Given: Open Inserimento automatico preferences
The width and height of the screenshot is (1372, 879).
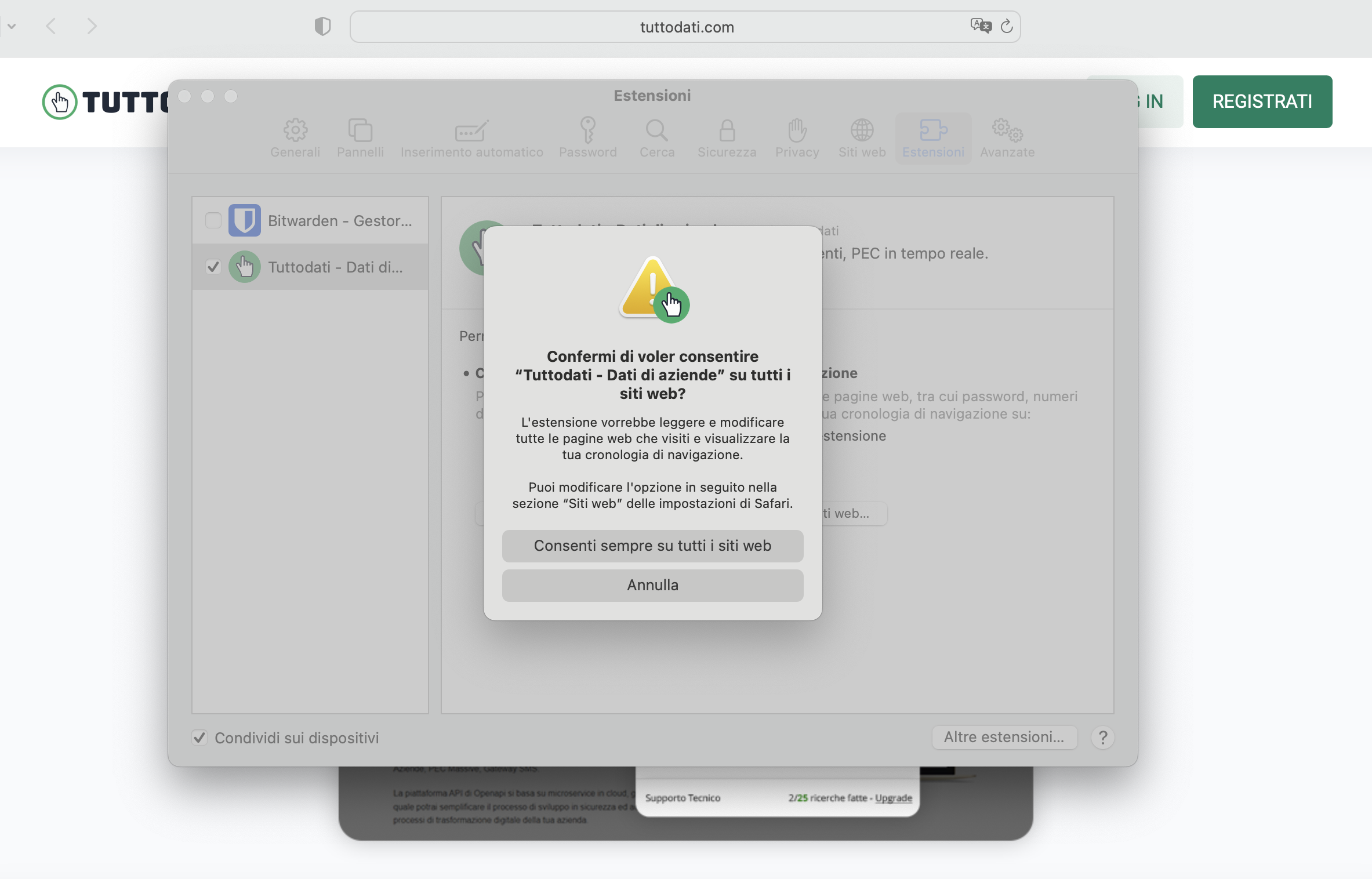Looking at the screenshot, I should tap(471, 138).
